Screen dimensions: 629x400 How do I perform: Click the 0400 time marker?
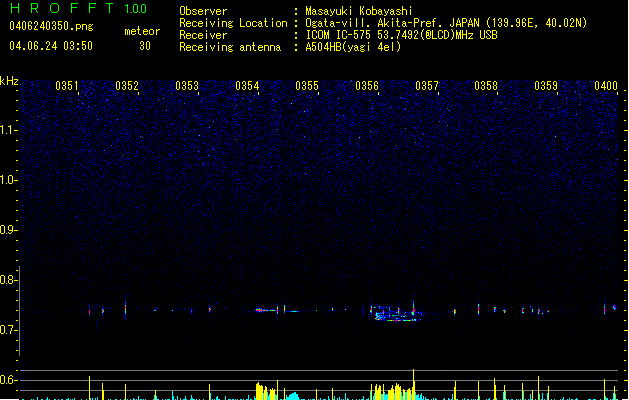pyautogui.click(x=606, y=86)
